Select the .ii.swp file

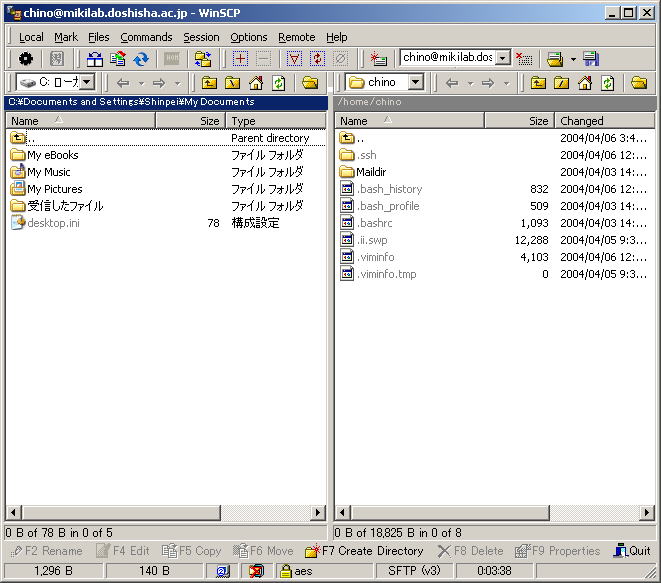pos(363,240)
